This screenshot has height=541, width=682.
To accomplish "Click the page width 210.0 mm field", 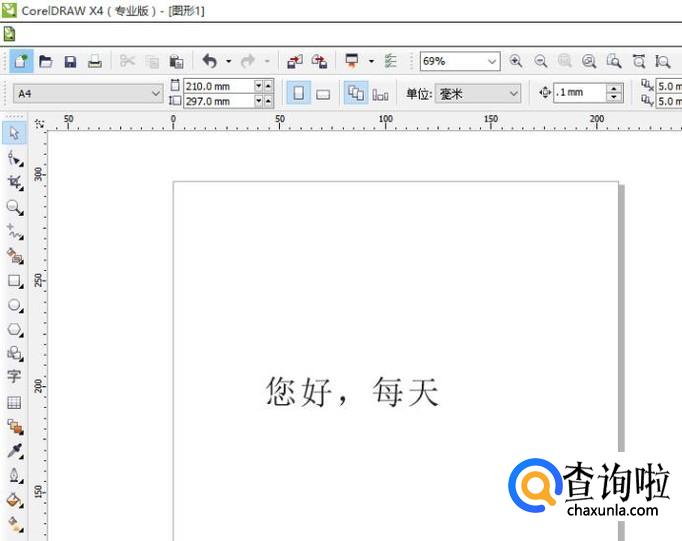I will (x=217, y=87).
